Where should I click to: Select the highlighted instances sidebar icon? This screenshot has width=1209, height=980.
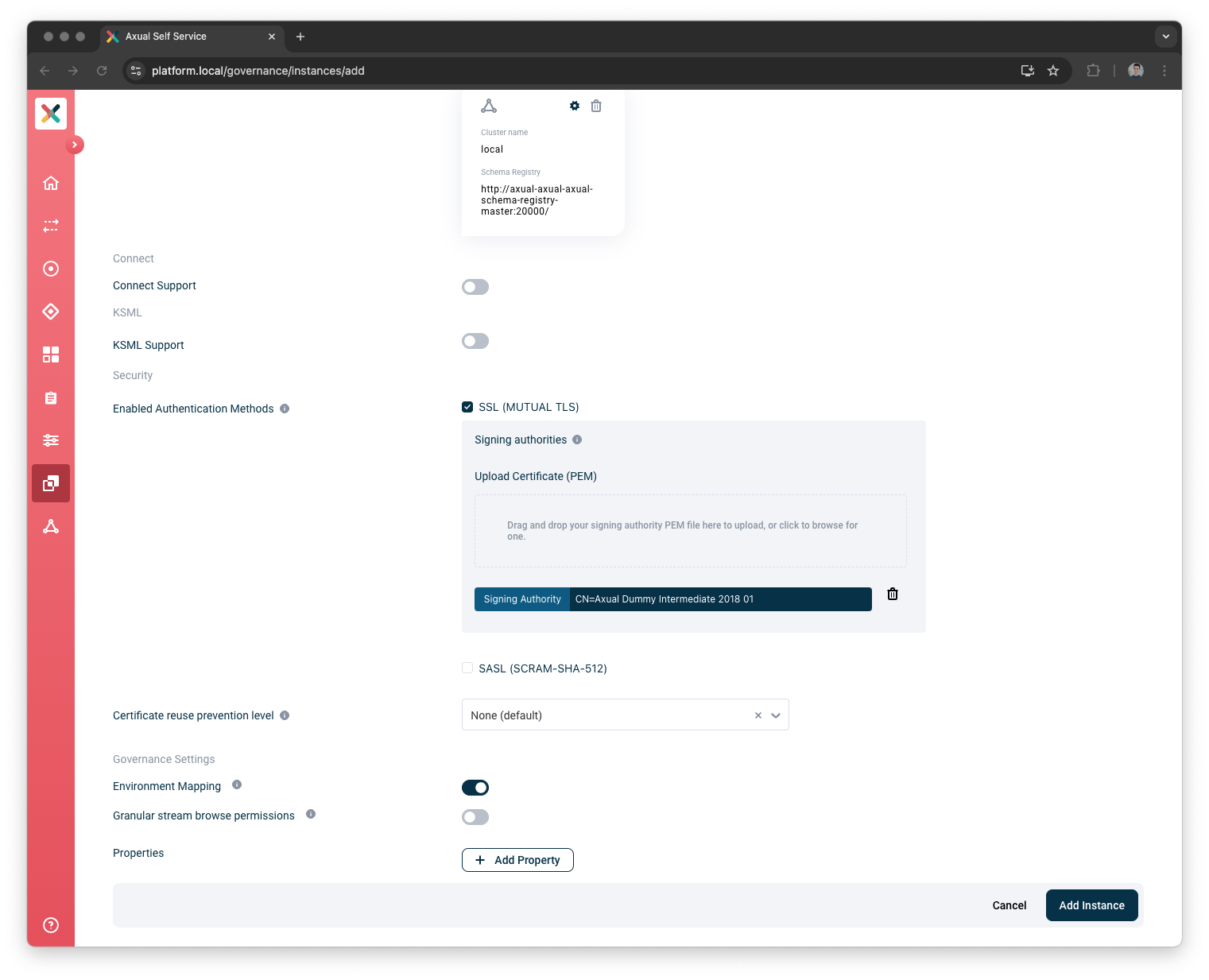[x=51, y=483]
